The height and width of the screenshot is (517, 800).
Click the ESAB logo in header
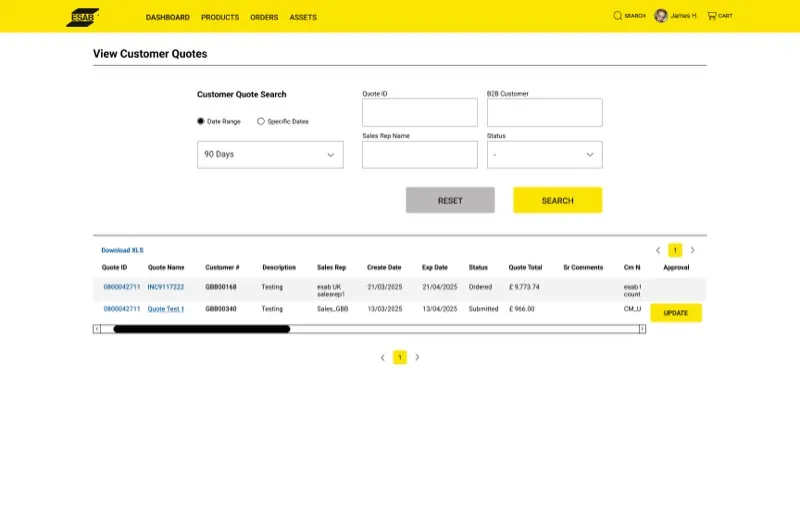pos(82,16)
